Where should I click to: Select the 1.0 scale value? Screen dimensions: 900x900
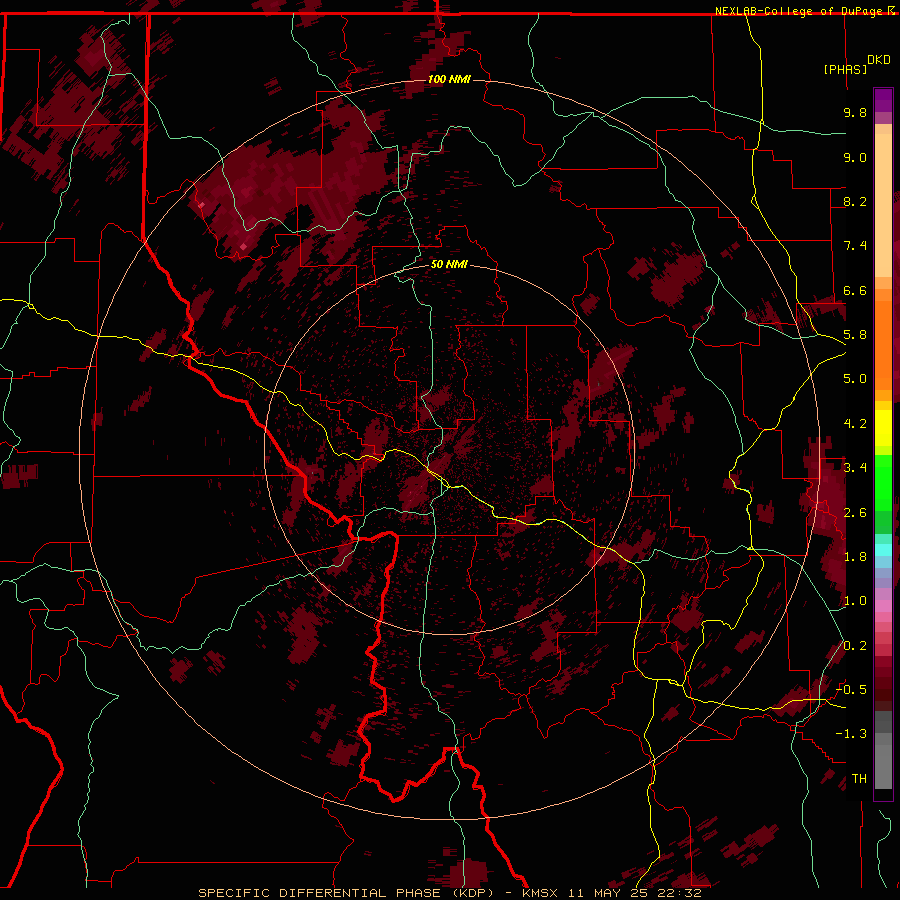coord(855,601)
